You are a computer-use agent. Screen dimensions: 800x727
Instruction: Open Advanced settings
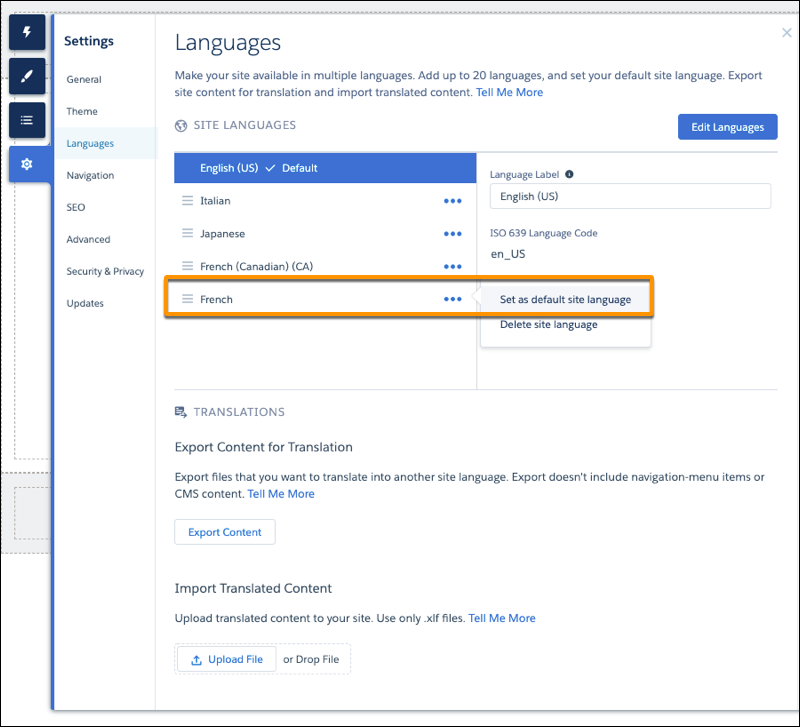[88, 239]
